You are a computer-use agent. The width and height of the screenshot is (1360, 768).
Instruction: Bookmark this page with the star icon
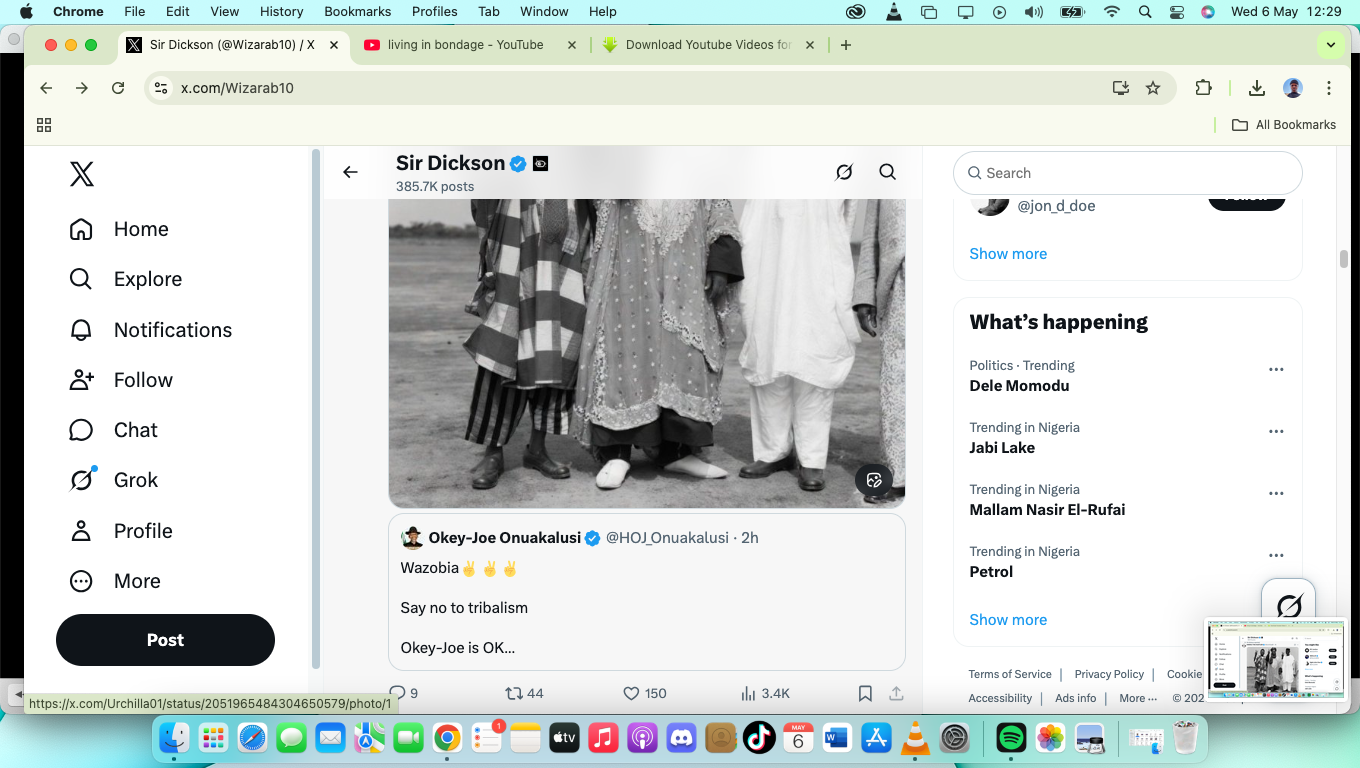pos(1153,88)
